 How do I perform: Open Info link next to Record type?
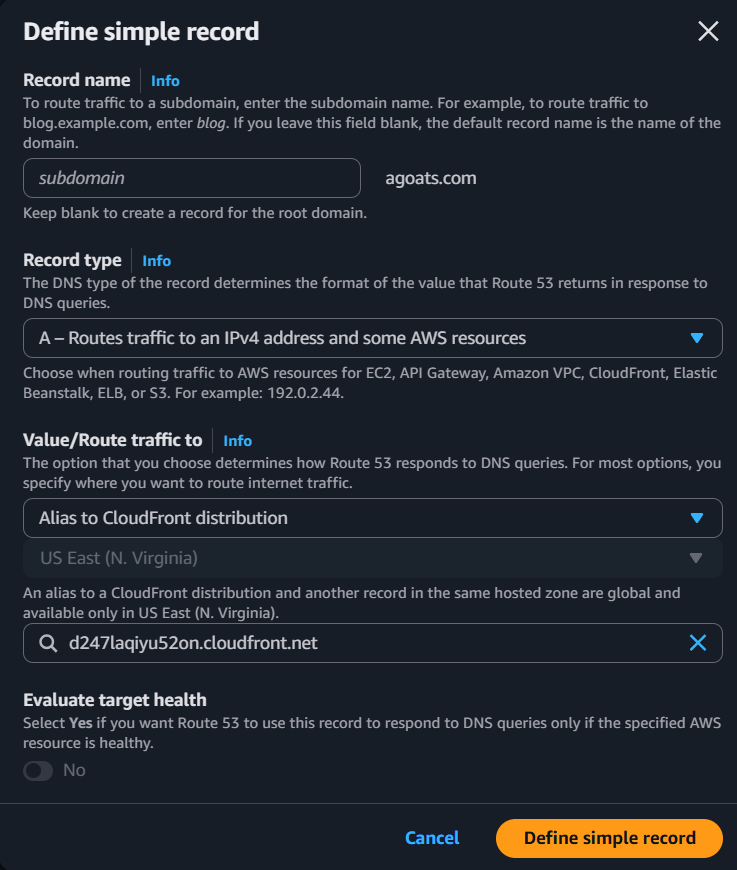point(156,260)
